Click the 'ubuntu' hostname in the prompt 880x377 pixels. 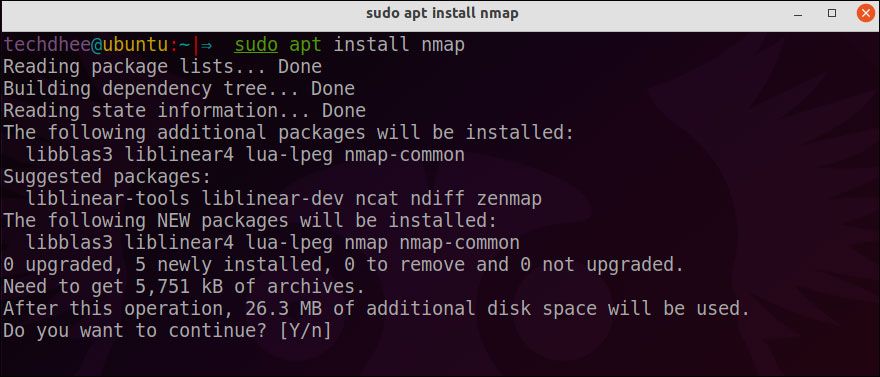pyautogui.click(x=135, y=44)
